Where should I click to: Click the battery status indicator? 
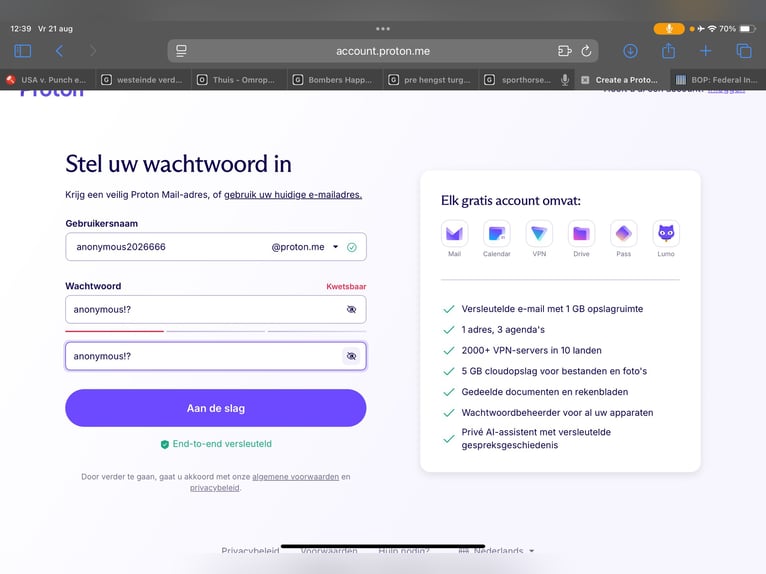[747, 29]
